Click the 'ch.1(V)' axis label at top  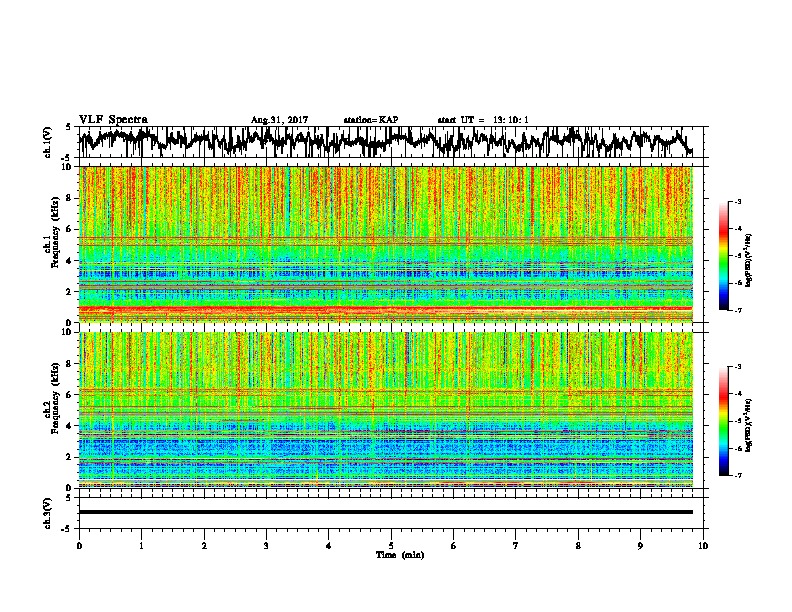[x=48, y=142]
